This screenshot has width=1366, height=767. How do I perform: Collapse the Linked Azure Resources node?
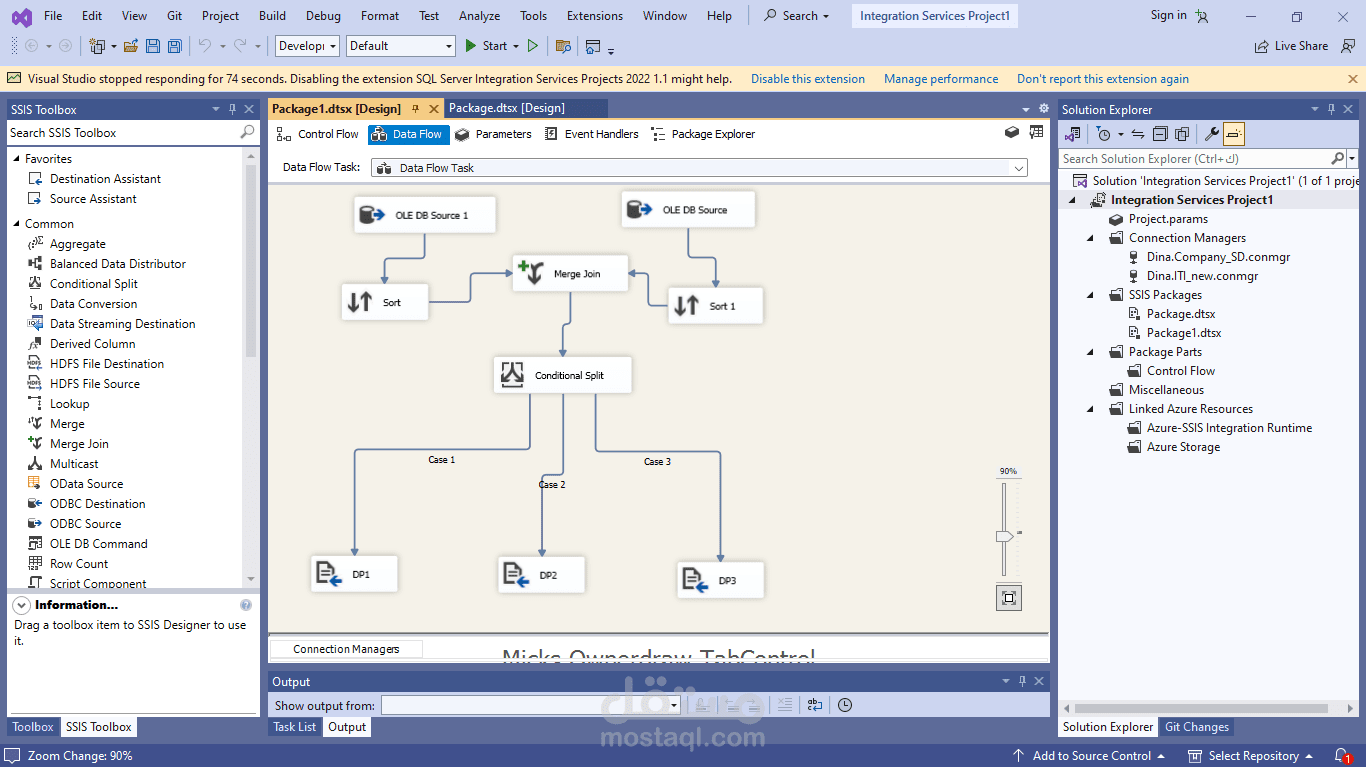1091,409
